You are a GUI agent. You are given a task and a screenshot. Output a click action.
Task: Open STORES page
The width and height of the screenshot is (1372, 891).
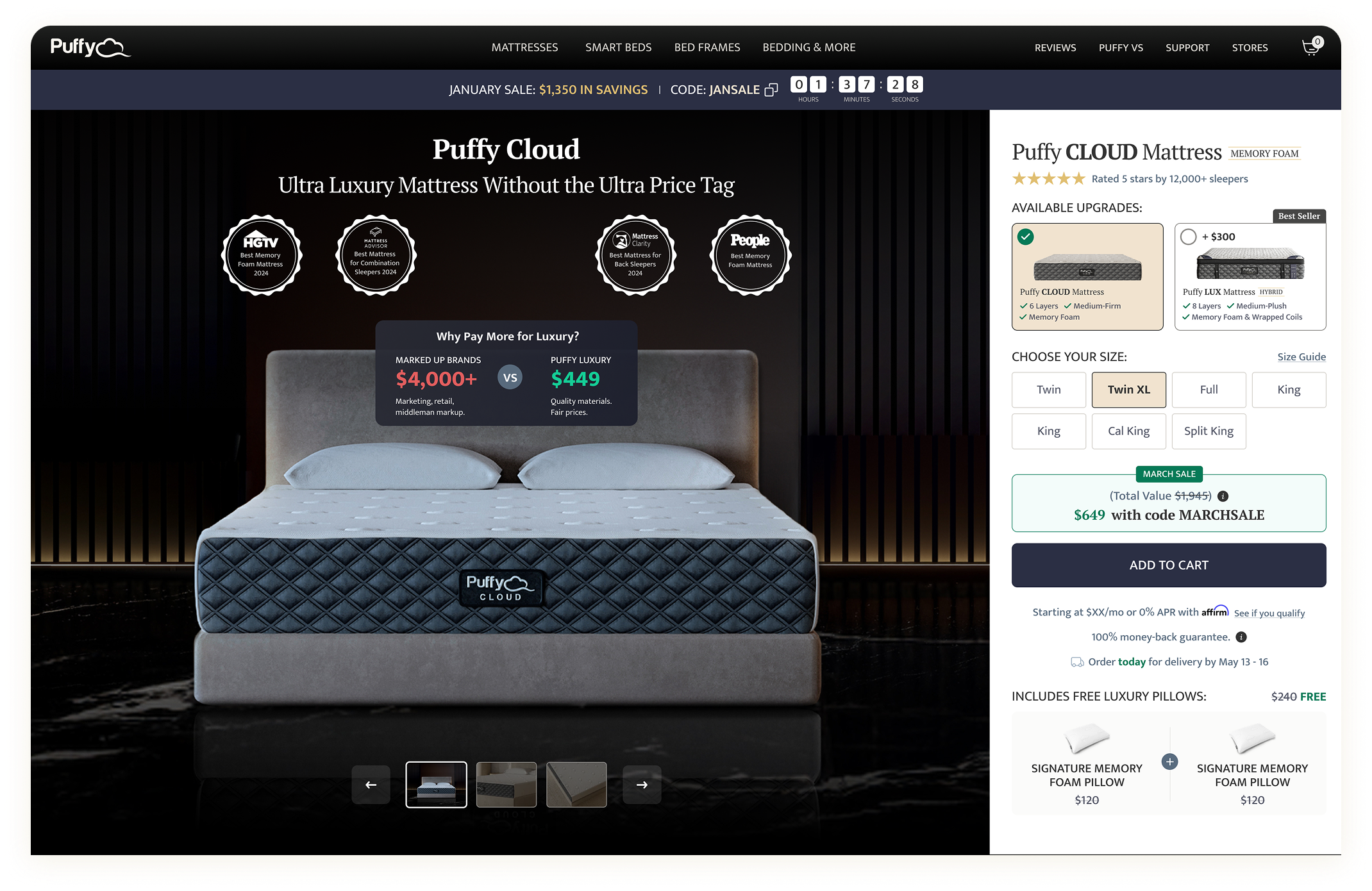coord(1250,48)
